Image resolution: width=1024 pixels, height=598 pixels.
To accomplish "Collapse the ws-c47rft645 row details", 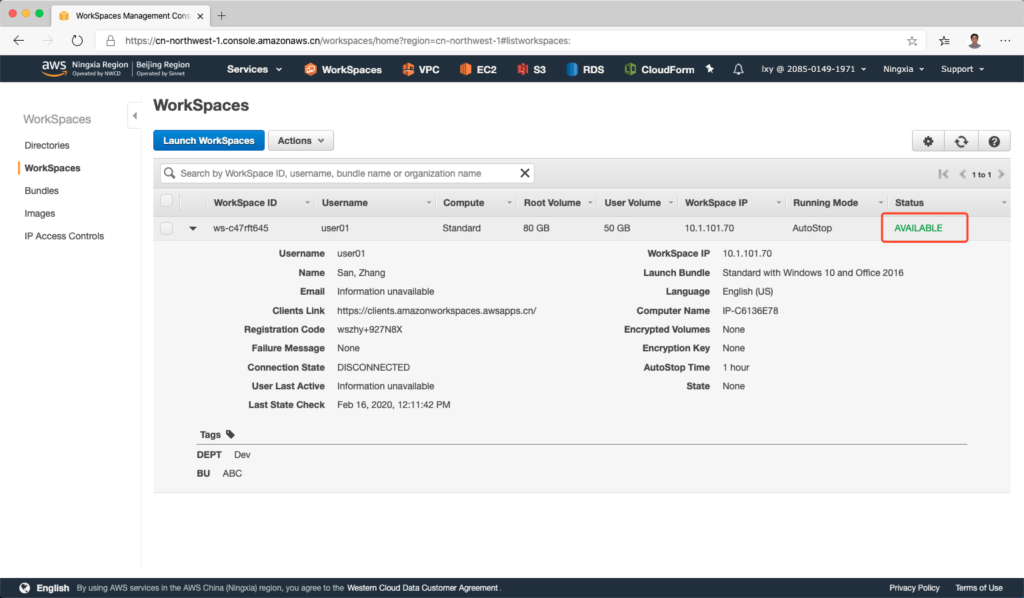I will point(193,228).
